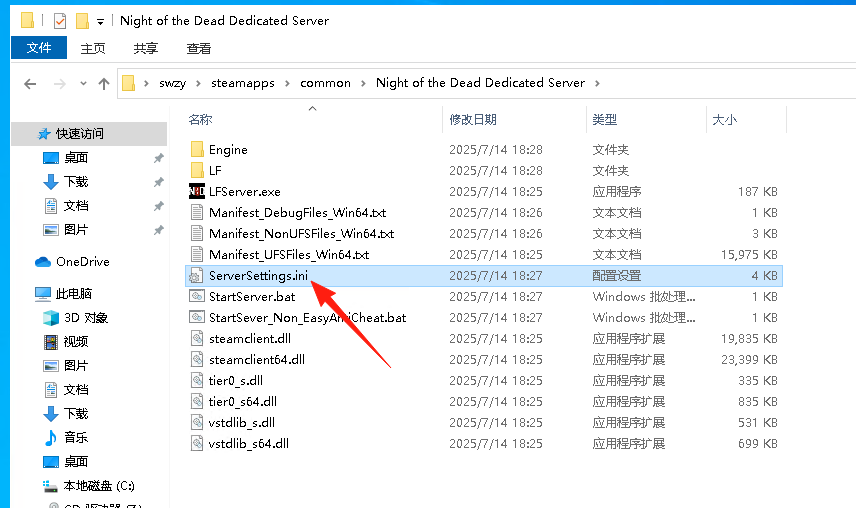Open 音乐 under This PC

coord(76,438)
